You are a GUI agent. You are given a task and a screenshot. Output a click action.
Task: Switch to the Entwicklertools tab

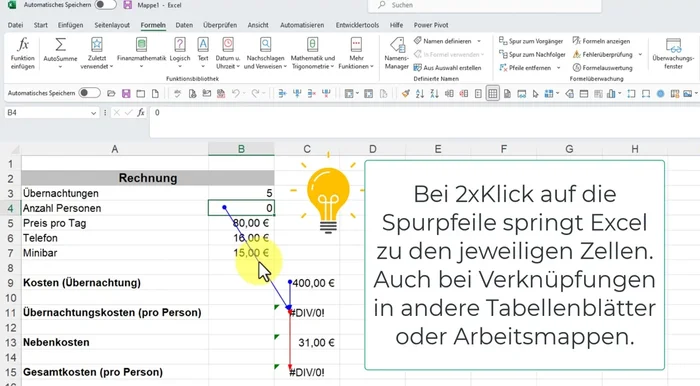(357, 25)
